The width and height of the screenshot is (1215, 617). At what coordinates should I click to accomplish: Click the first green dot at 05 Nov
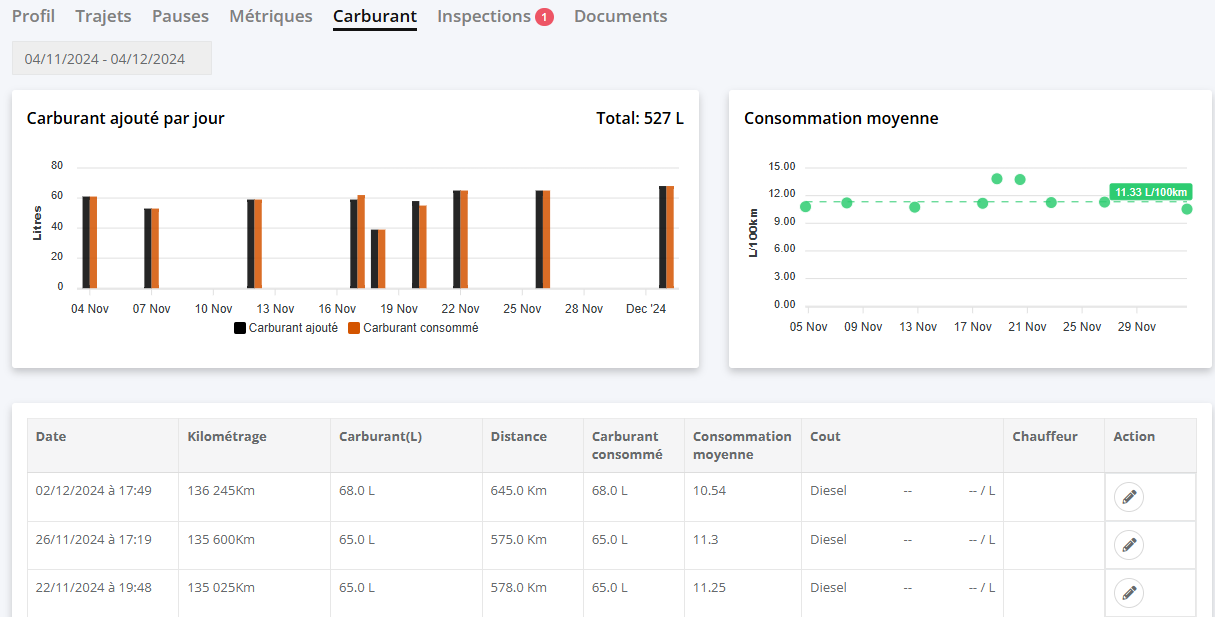pos(806,207)
